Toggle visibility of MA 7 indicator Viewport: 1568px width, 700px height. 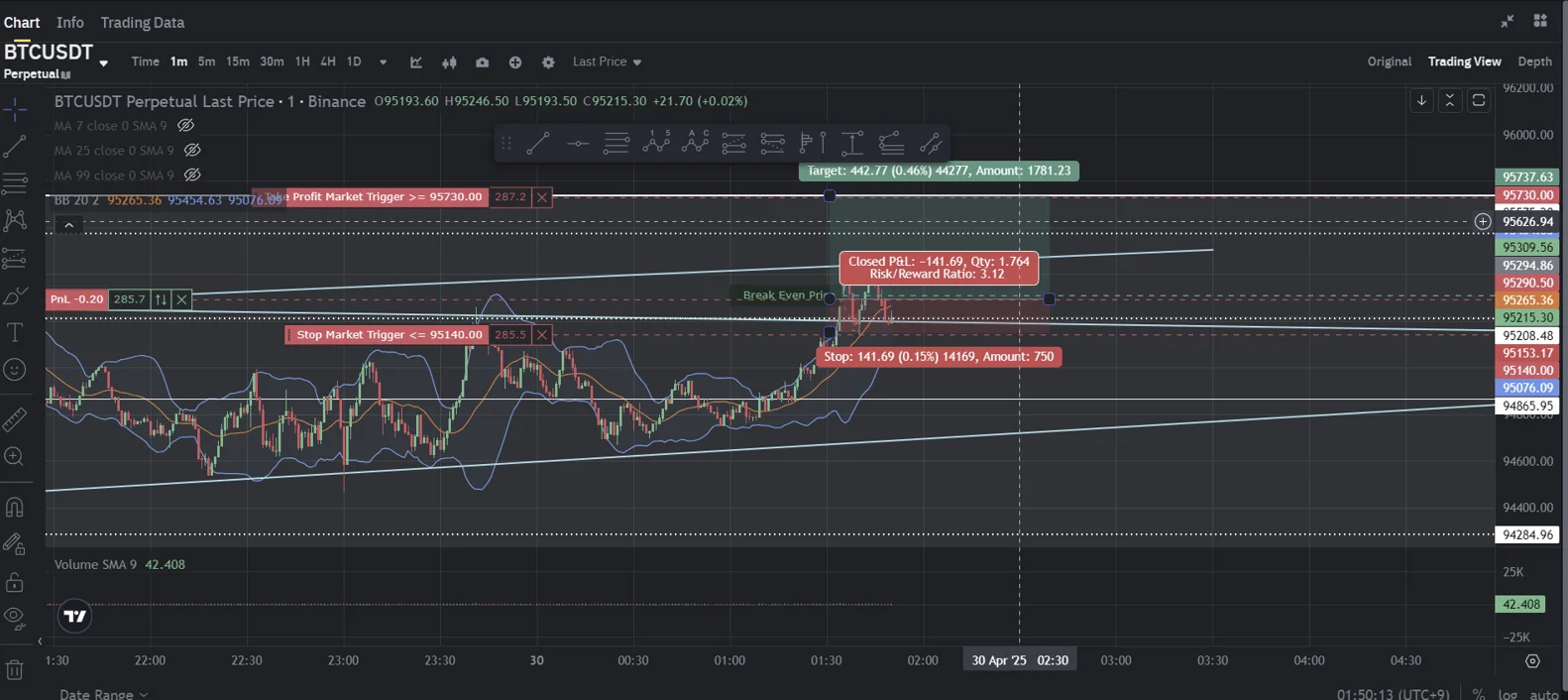pyautogui.click(x=185, y=126)
